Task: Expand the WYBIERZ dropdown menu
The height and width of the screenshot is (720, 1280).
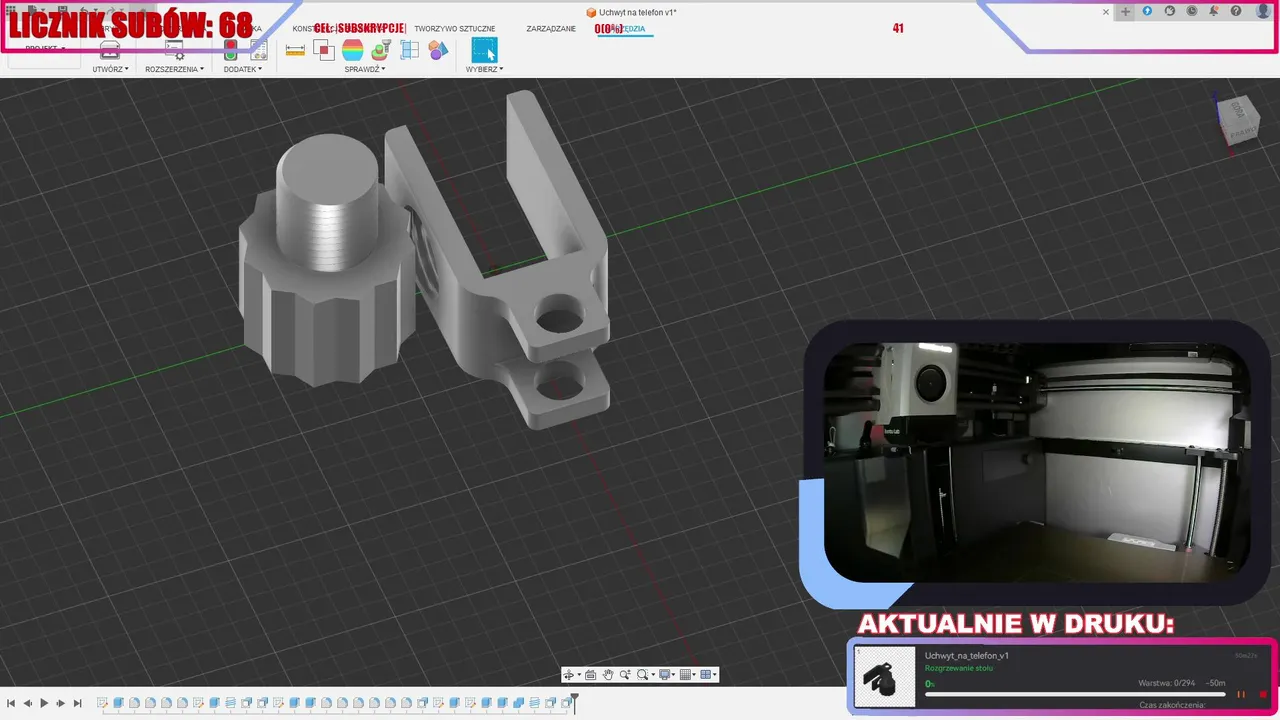Action: [484, 69]
